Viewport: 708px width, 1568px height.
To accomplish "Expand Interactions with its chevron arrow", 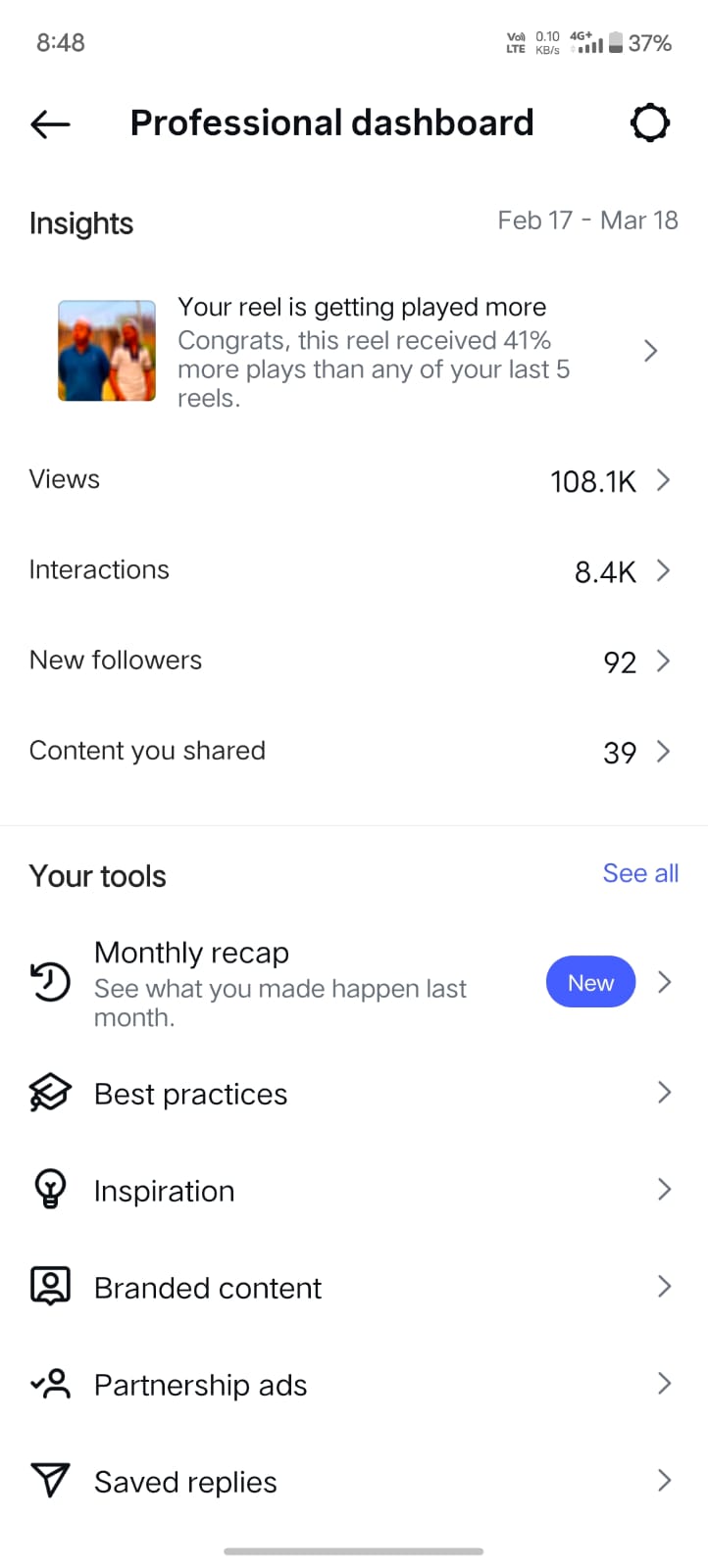I will click(x=664, y=570).
